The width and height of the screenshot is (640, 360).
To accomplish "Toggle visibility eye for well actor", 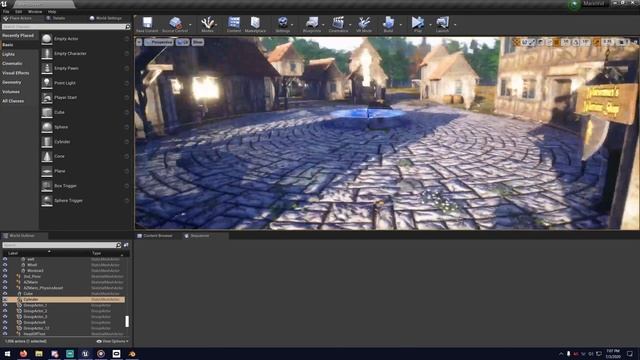I will [x=5, y=259].
